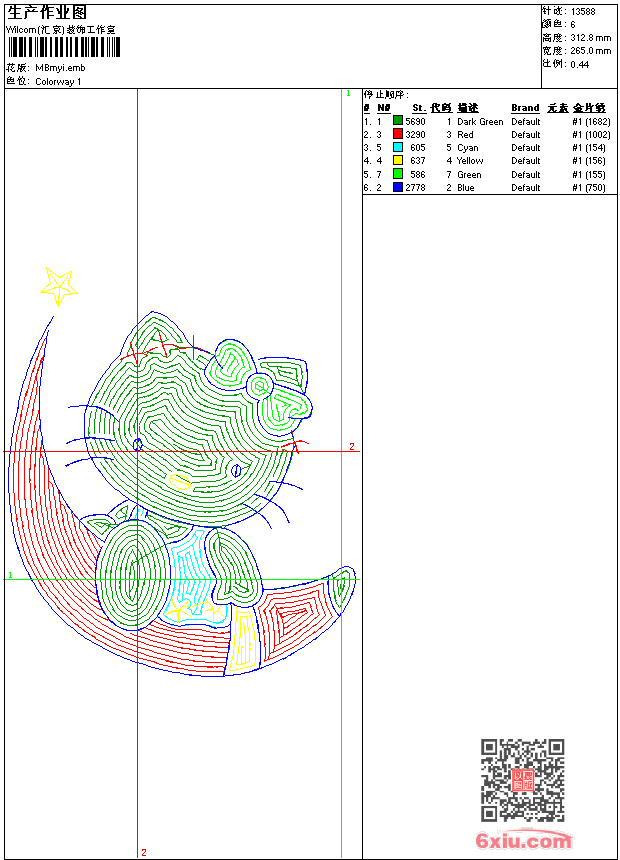This screenshot has width=620, height=860.
Task: Click the 'Brand' column header
Action: 525,108
